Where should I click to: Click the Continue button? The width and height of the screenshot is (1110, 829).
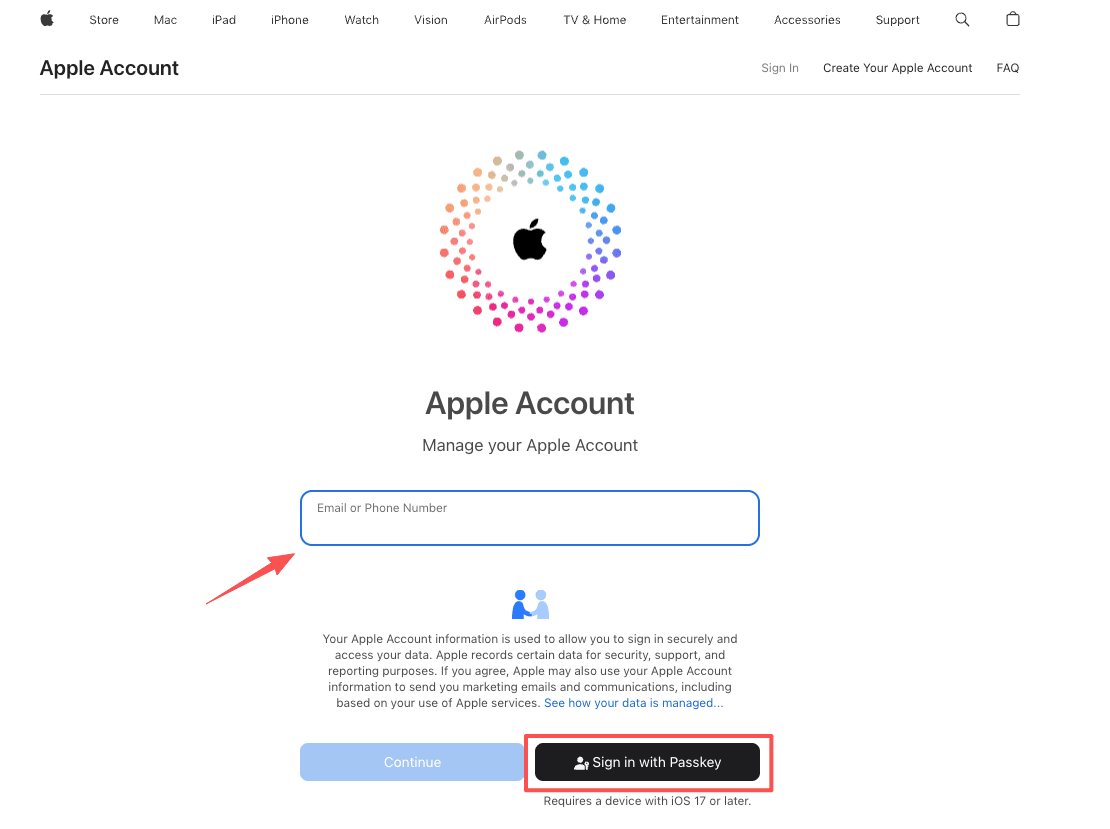click(411, 761)
